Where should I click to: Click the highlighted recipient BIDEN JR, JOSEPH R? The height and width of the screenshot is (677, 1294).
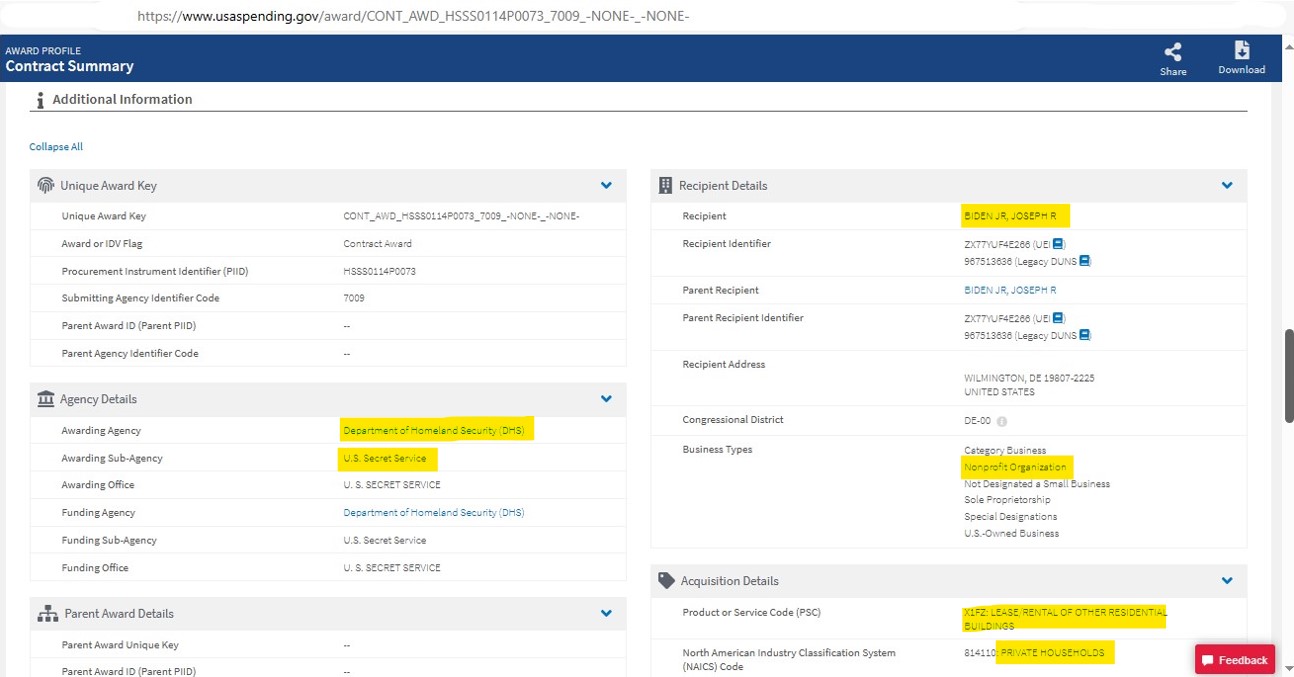pos(1010,216)
